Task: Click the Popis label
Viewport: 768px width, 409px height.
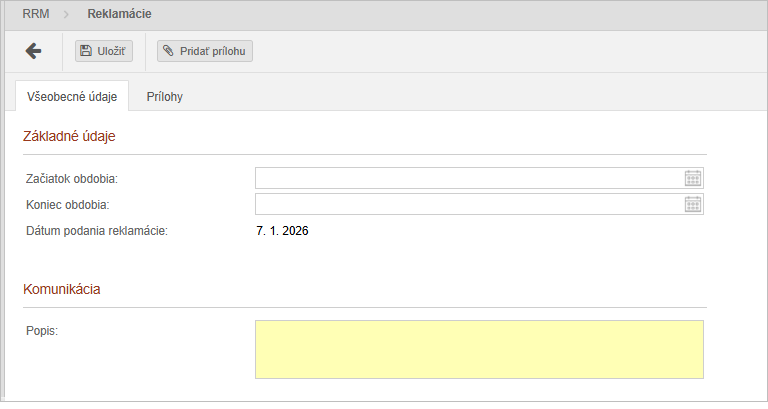Action: (x=42, y=329)
